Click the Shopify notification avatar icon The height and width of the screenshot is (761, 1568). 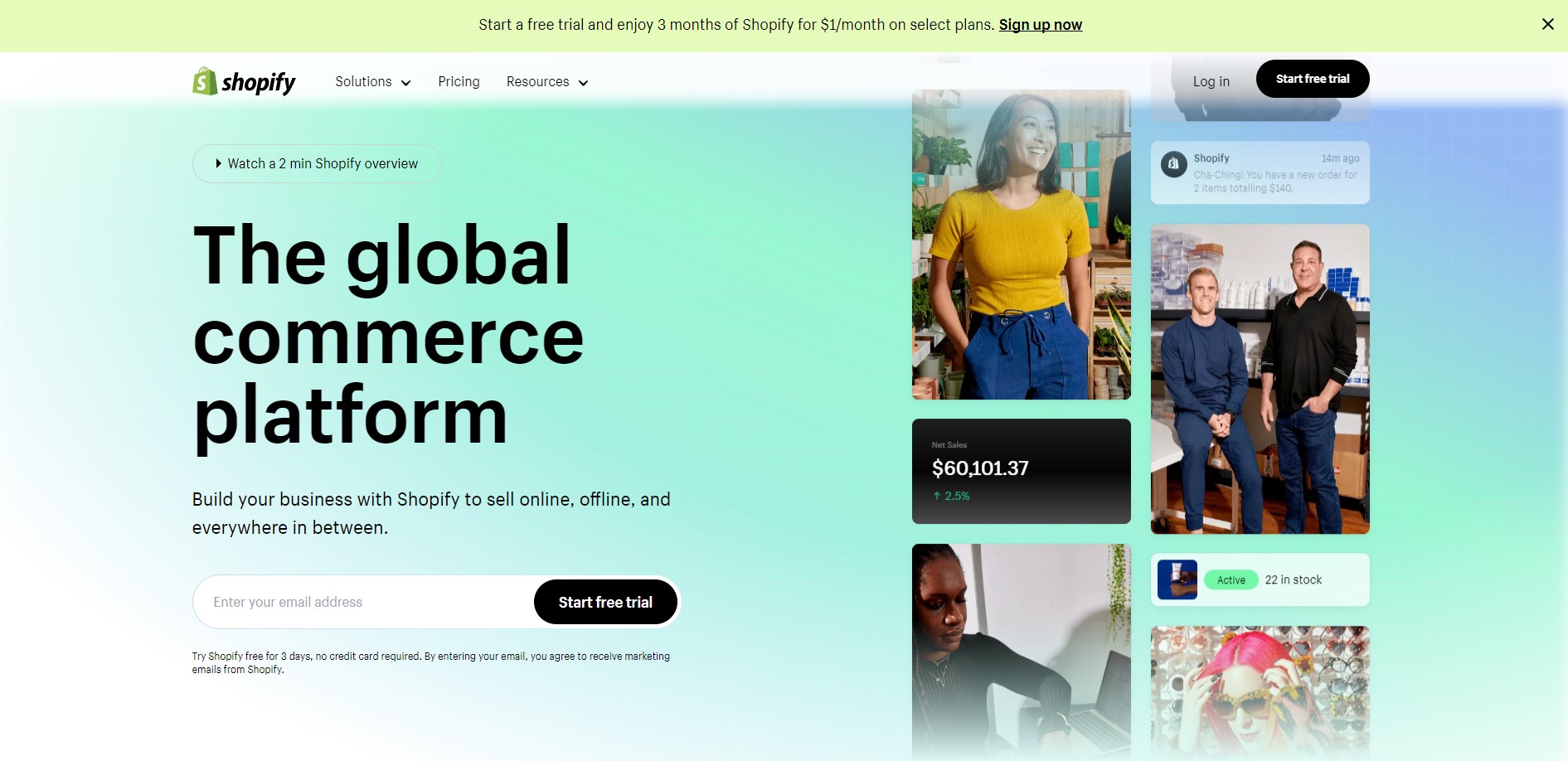pos(1173,164)
